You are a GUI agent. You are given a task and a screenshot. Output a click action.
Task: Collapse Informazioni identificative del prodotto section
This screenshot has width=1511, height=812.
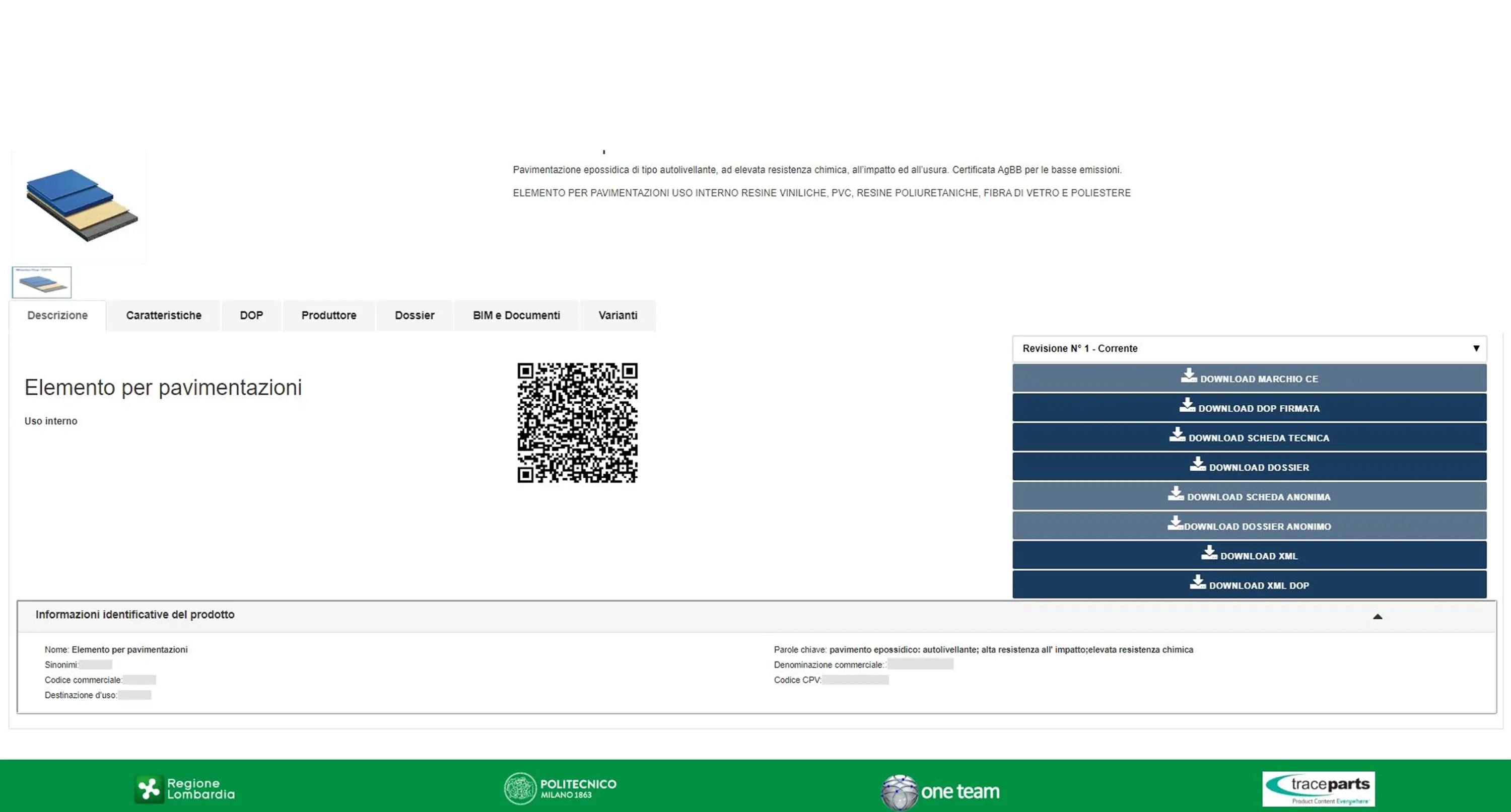(x=1377, y=616)
